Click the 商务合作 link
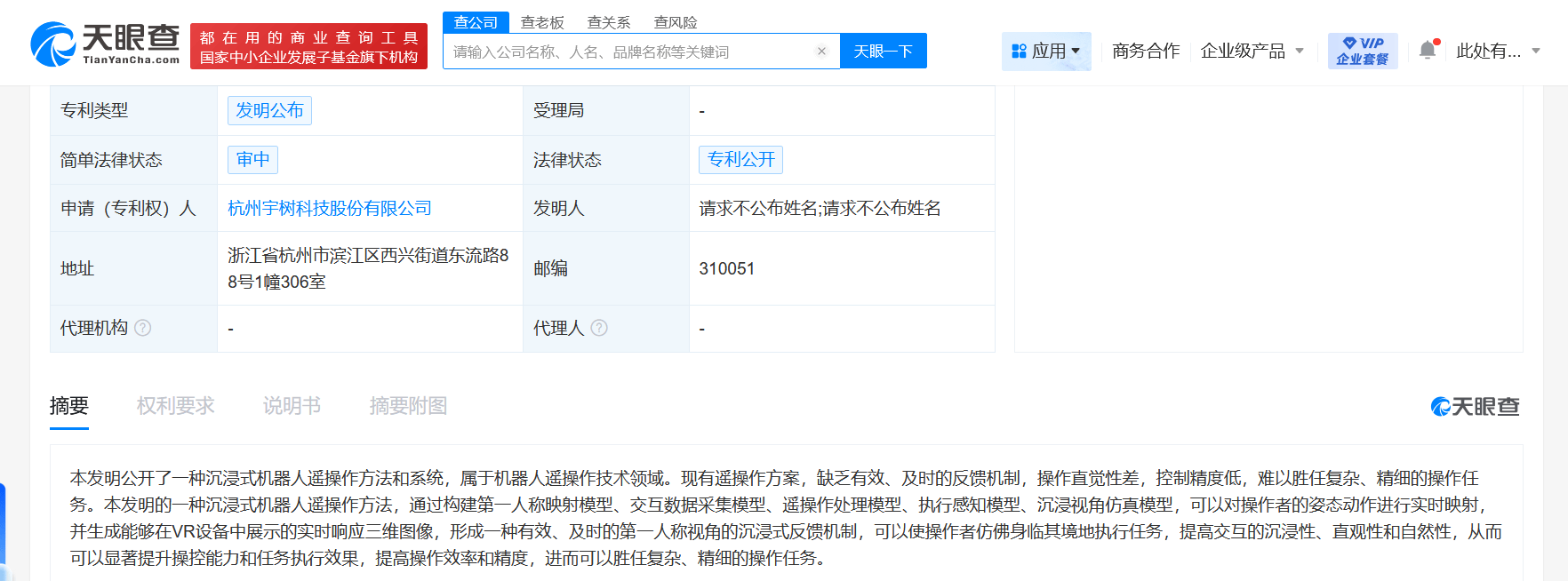Screen dimensions: 1568x581 coord(1145,52)
